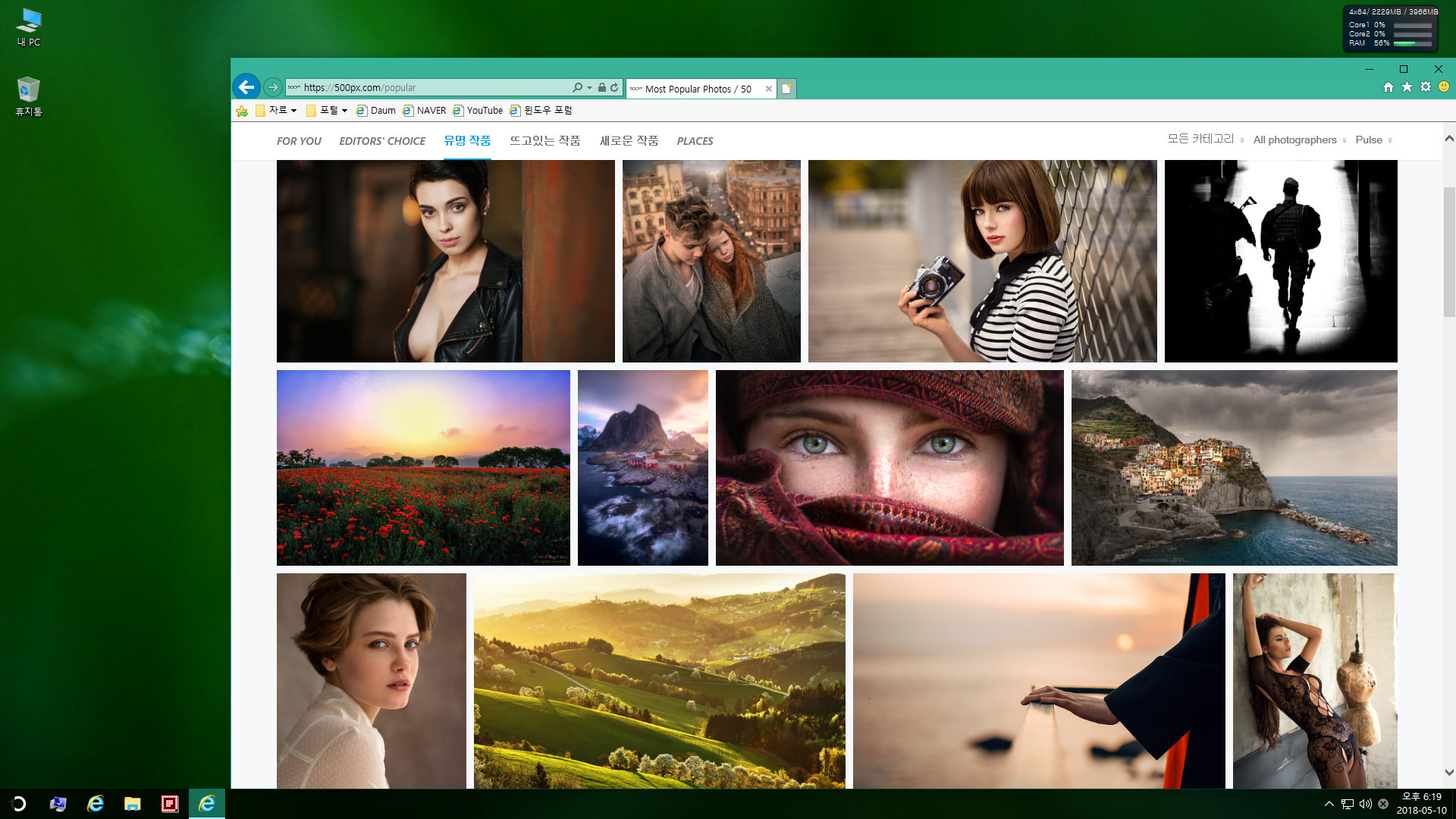
Task: Open green-eyed woman in red scarf photo
Action: pyautogui.click(x=890, y=468)
